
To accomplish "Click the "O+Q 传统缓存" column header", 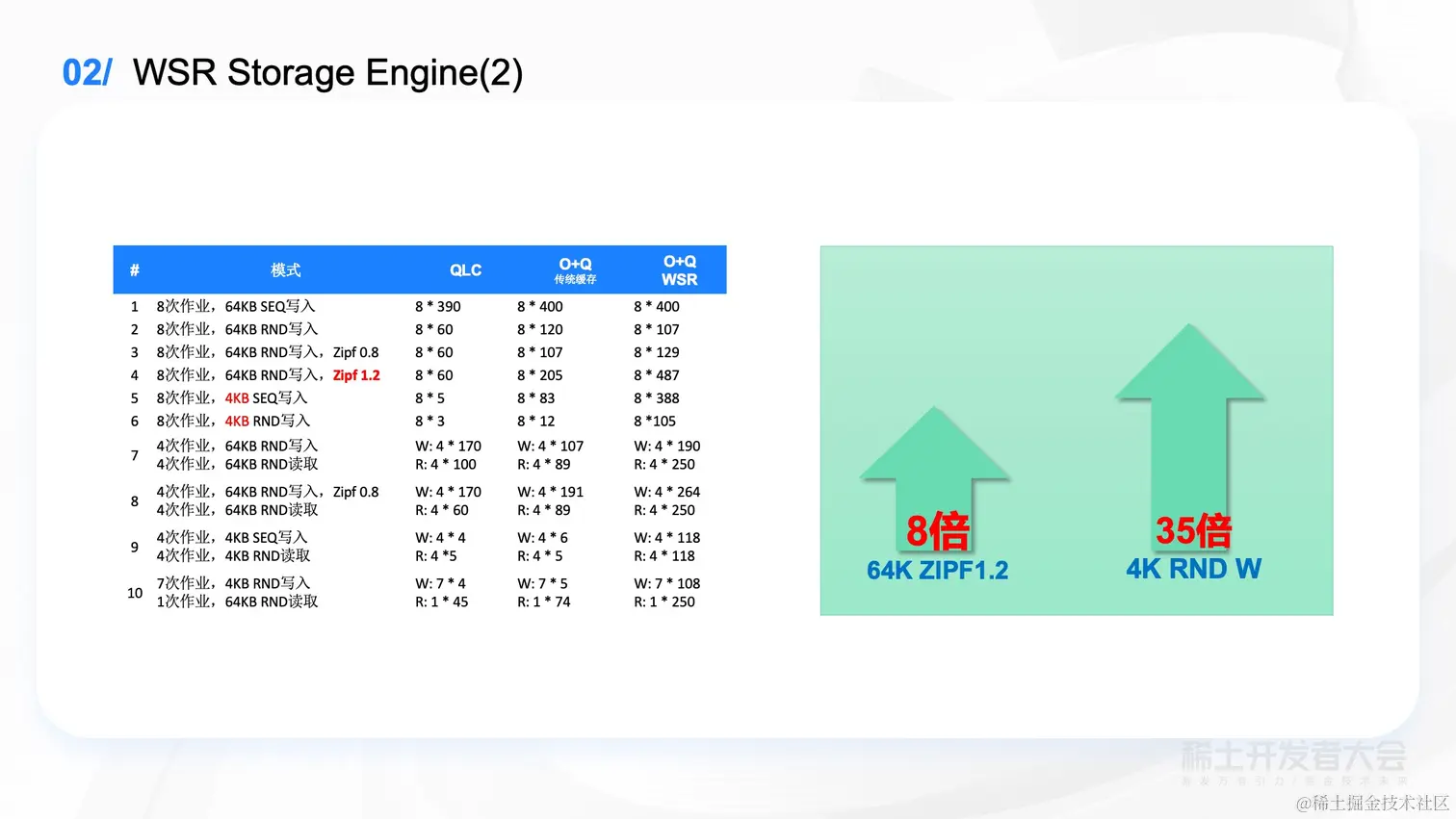I will pos(575,270).
